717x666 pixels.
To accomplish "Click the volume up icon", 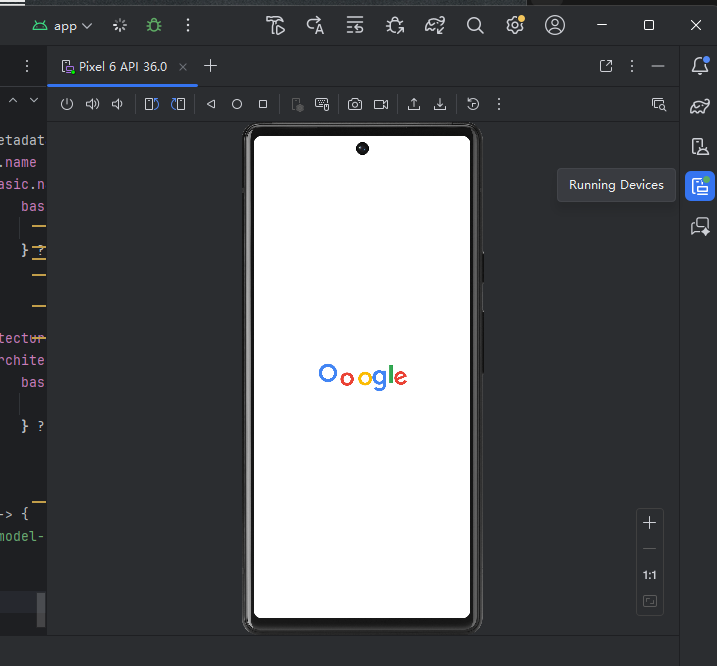I will (93, 104).
